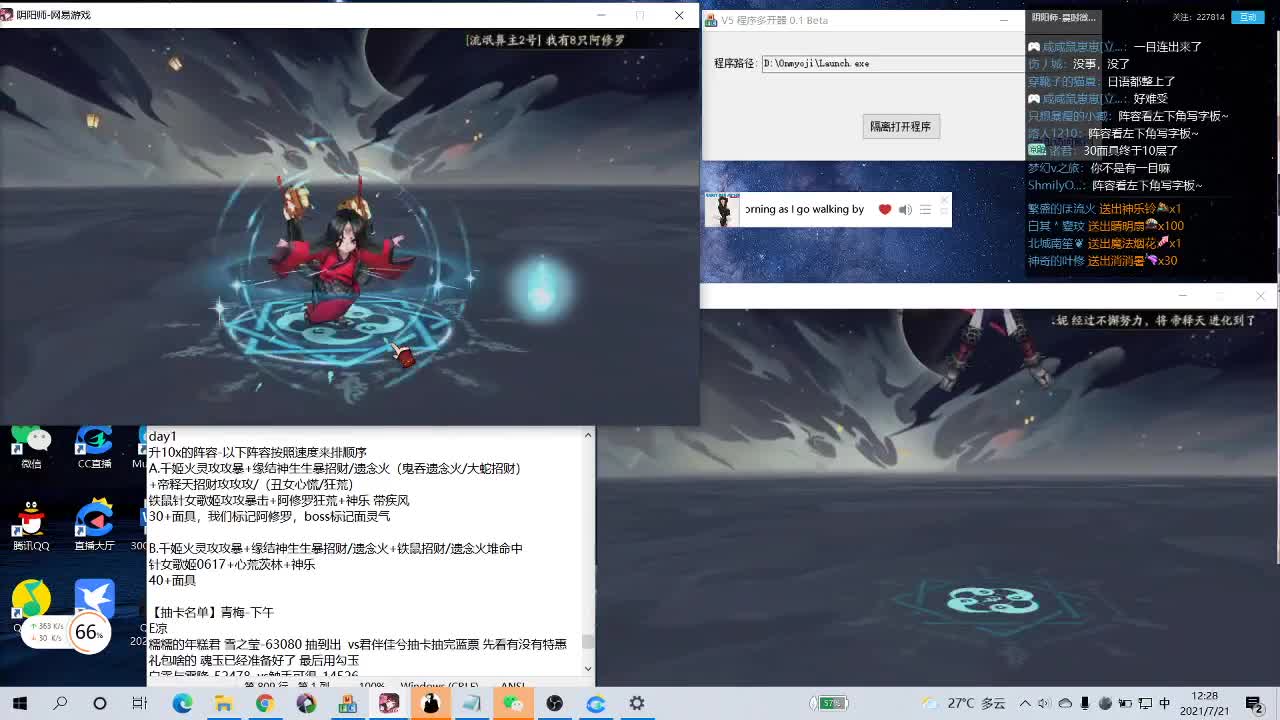The height and width of the screenshot is (720, 1280).
Task: Open the colorful round app on taskbar
Action: (306, 703)
